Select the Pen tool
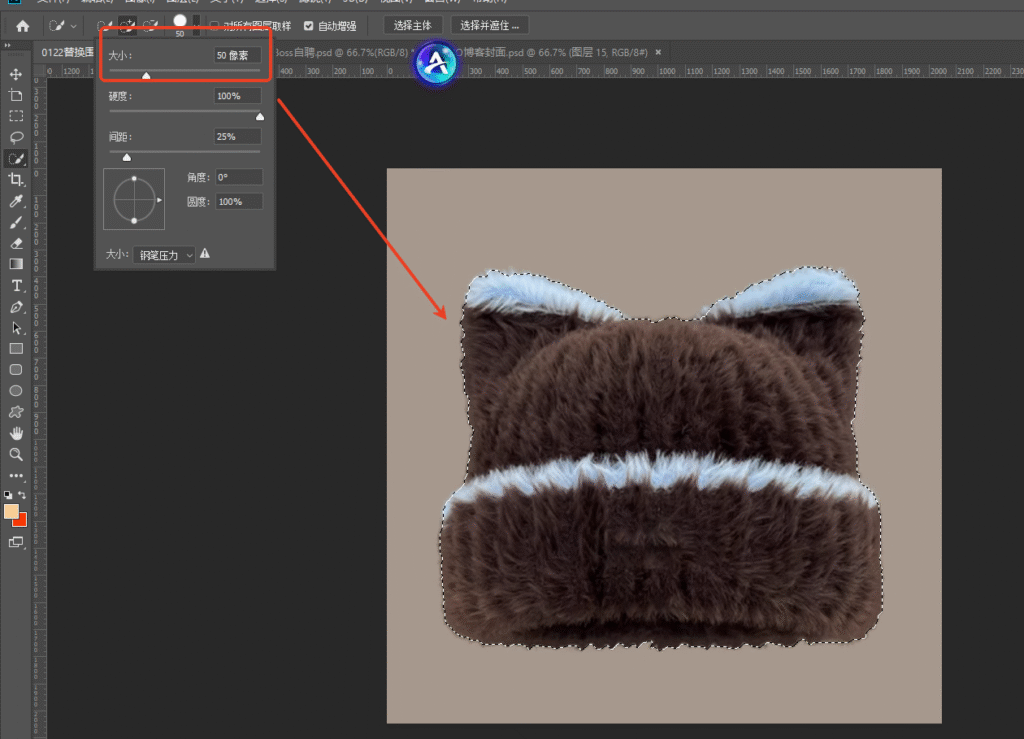Image resolution: width=1024 pixels, height=739 pixels. tap(16, 307)
